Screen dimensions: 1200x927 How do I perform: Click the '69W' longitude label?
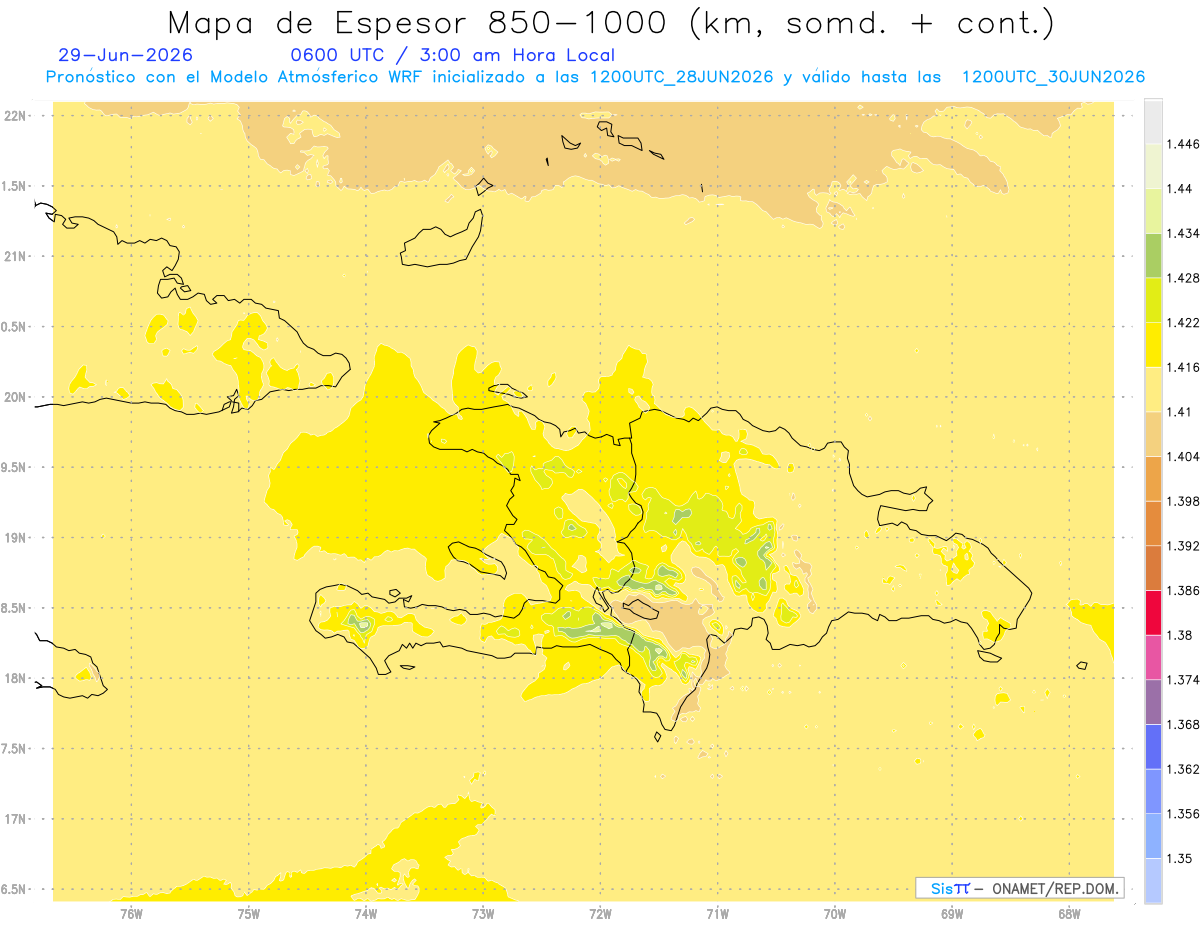[x=952, y=913]
